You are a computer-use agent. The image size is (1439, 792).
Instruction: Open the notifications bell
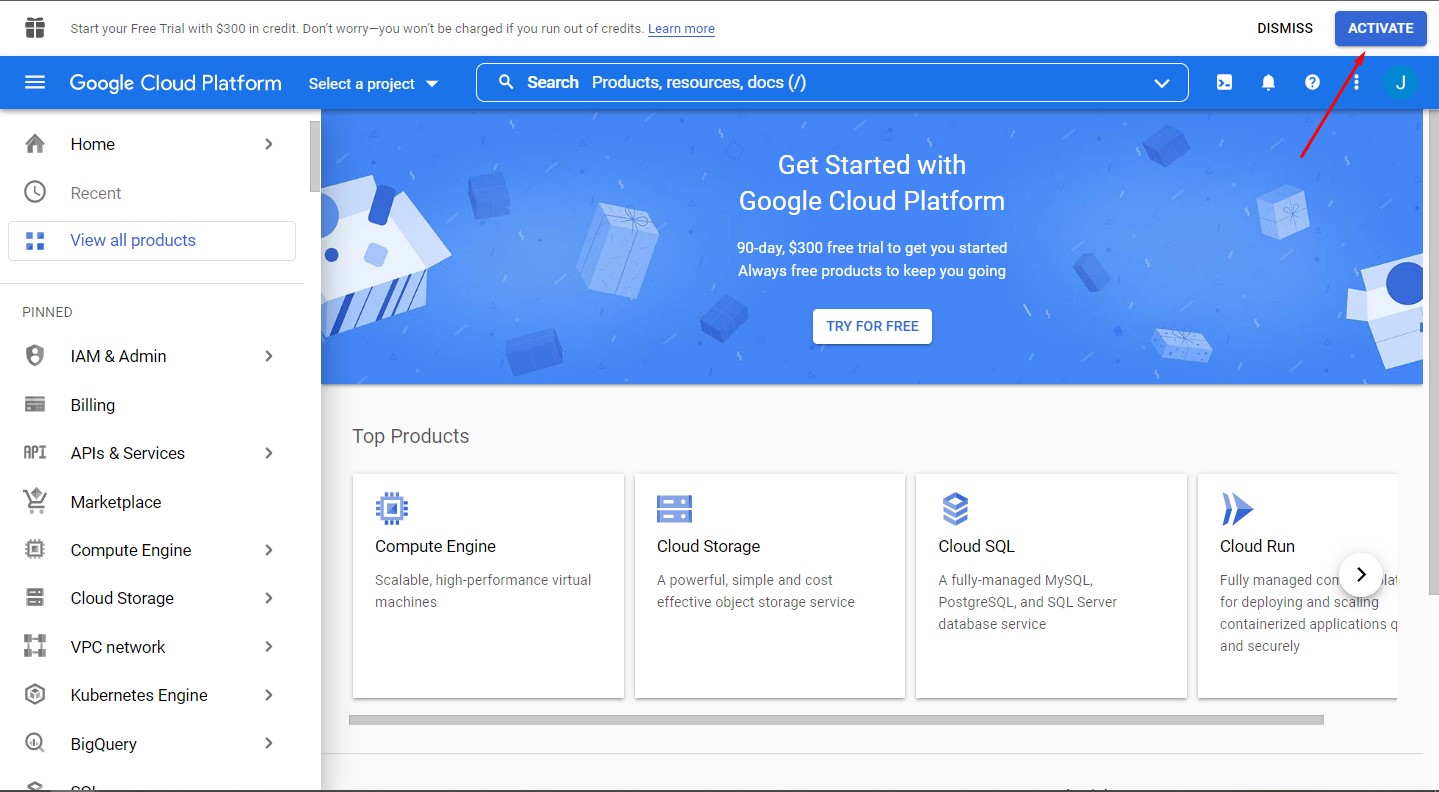[x=1268, y=83]
